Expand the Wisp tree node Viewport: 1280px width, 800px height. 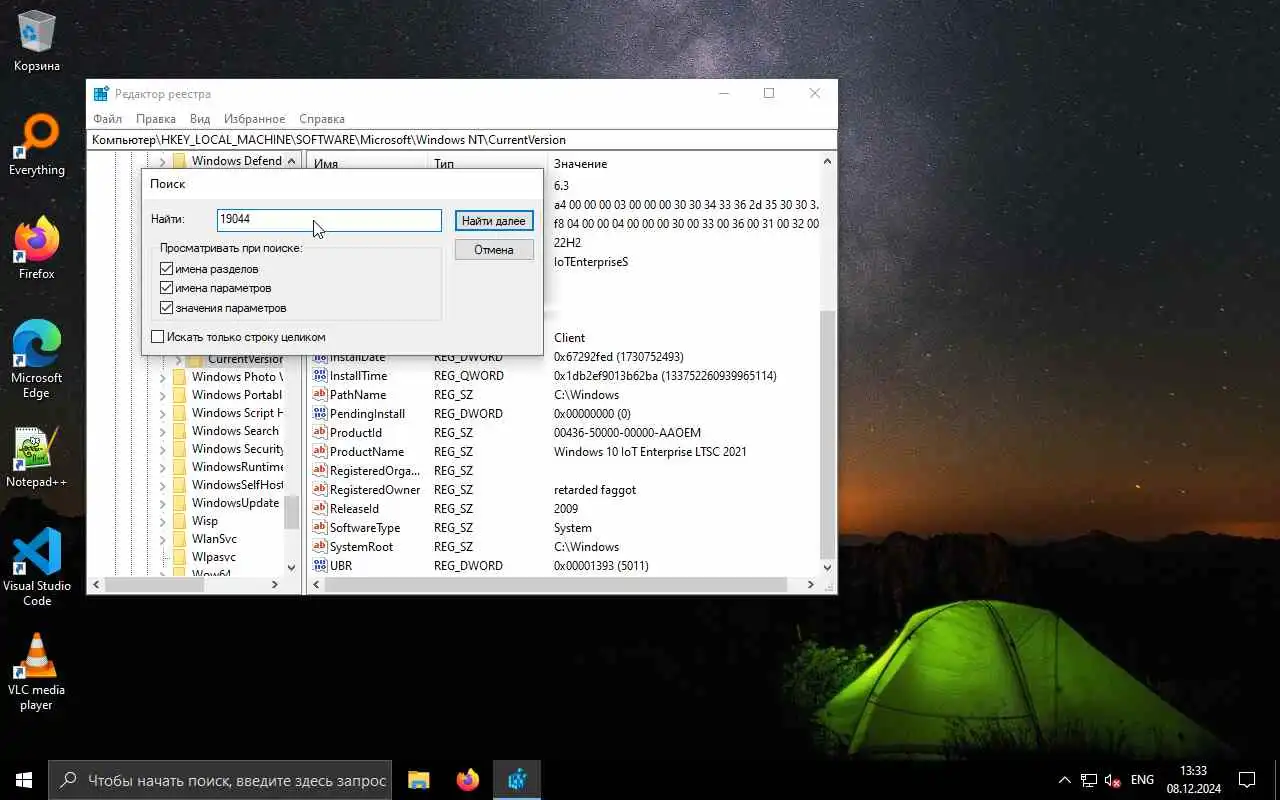(x=162, y=521)
